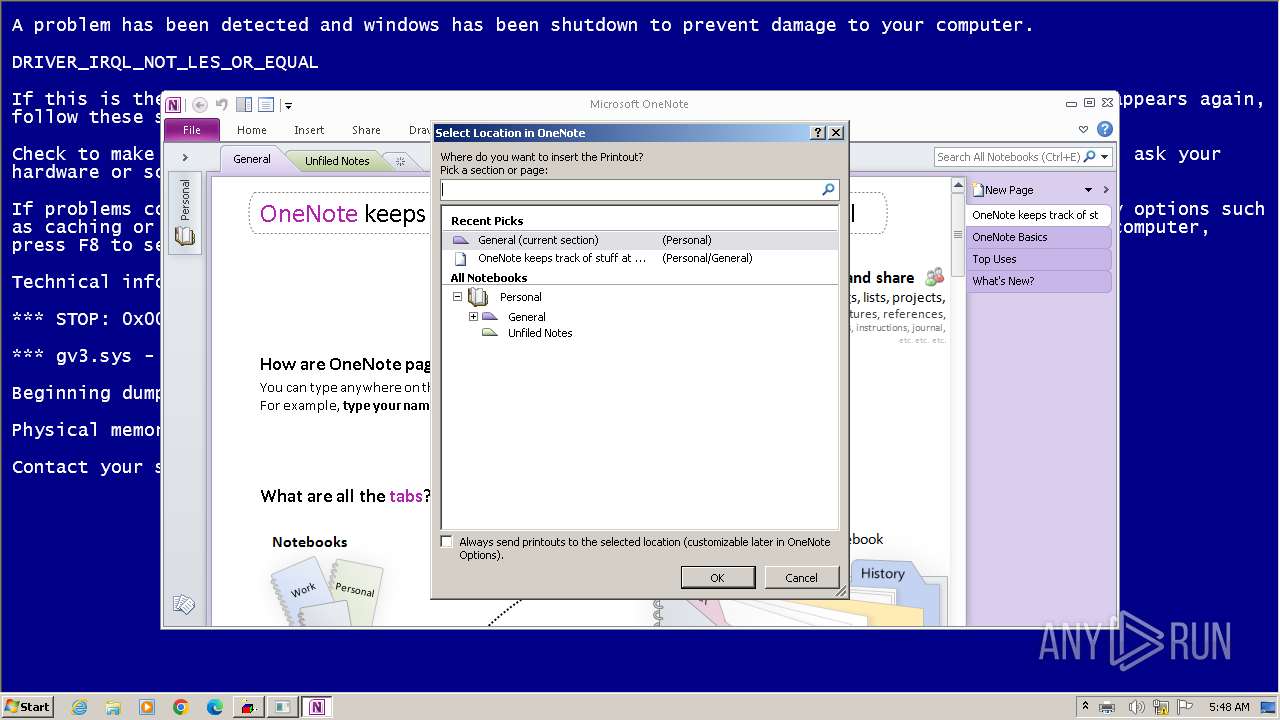Collapse the page tabs pane chevron
Screen dimensions: 1280x720
tap(1105, 190)
